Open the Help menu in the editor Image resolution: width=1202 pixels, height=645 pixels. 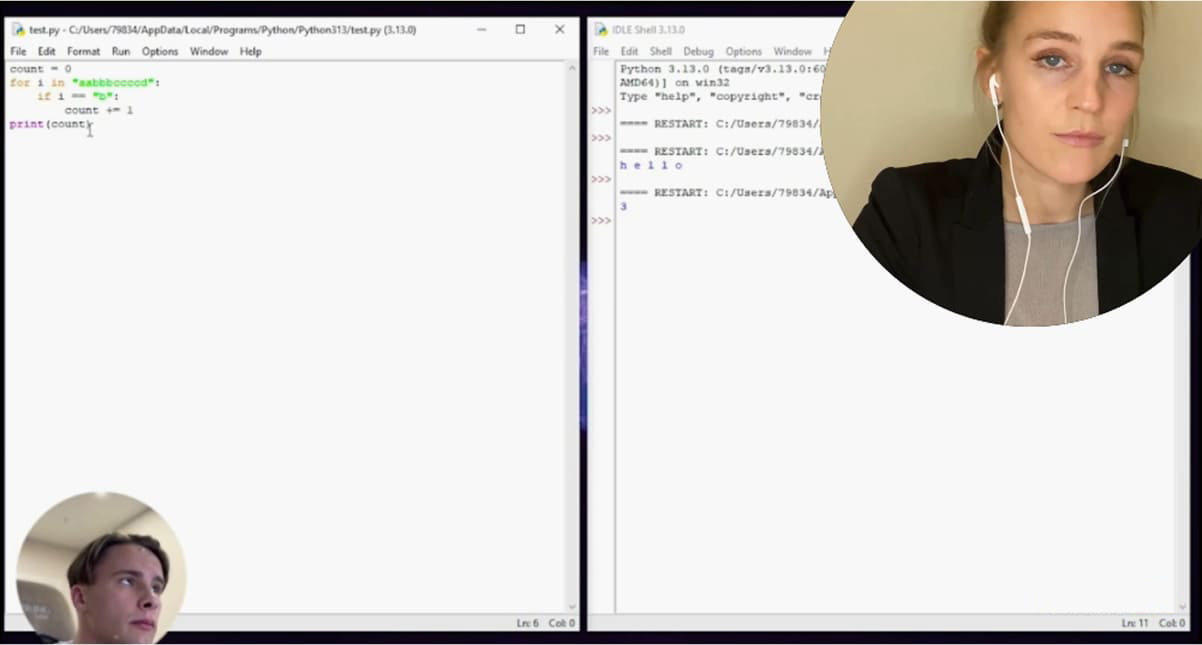tap(250, 52)
